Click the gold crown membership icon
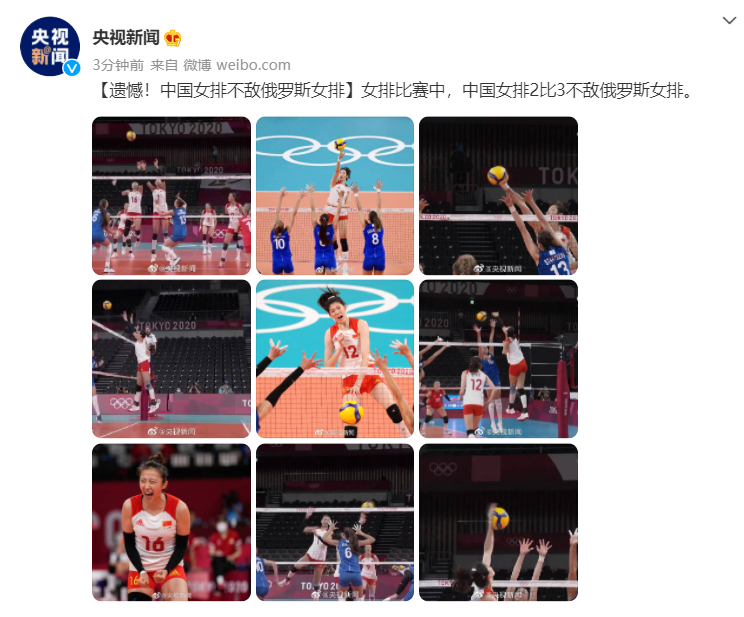 pyautogui.click(x=173, y=38)
